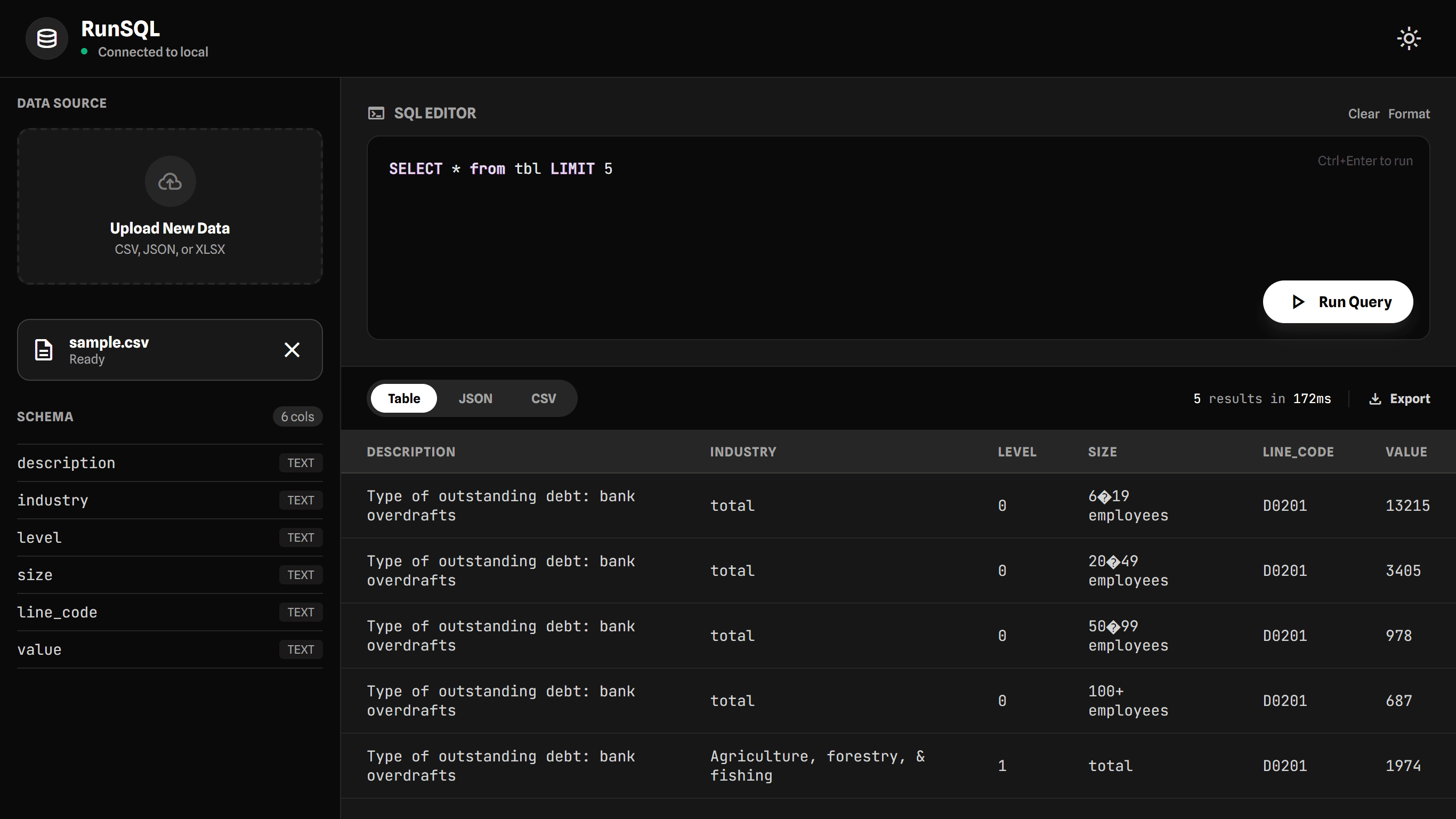Click the LINE_CODE column header
1456x819 pixels.
point(1298,452)
